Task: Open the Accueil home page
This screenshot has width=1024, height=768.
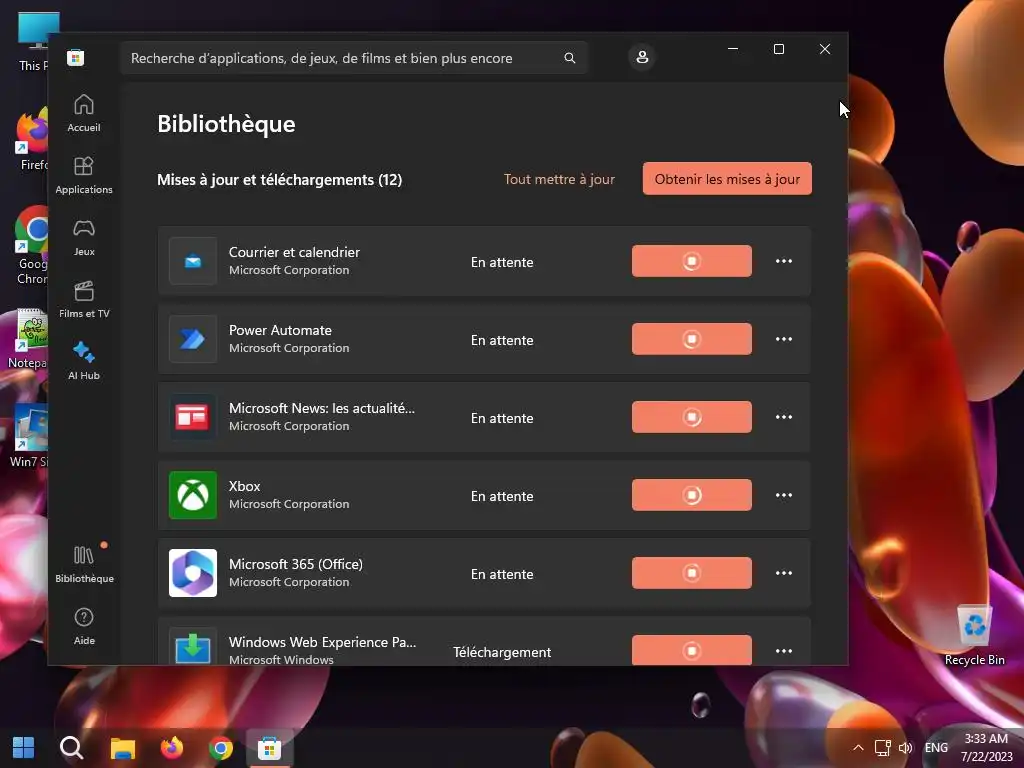Action: [x=84, y=113]
